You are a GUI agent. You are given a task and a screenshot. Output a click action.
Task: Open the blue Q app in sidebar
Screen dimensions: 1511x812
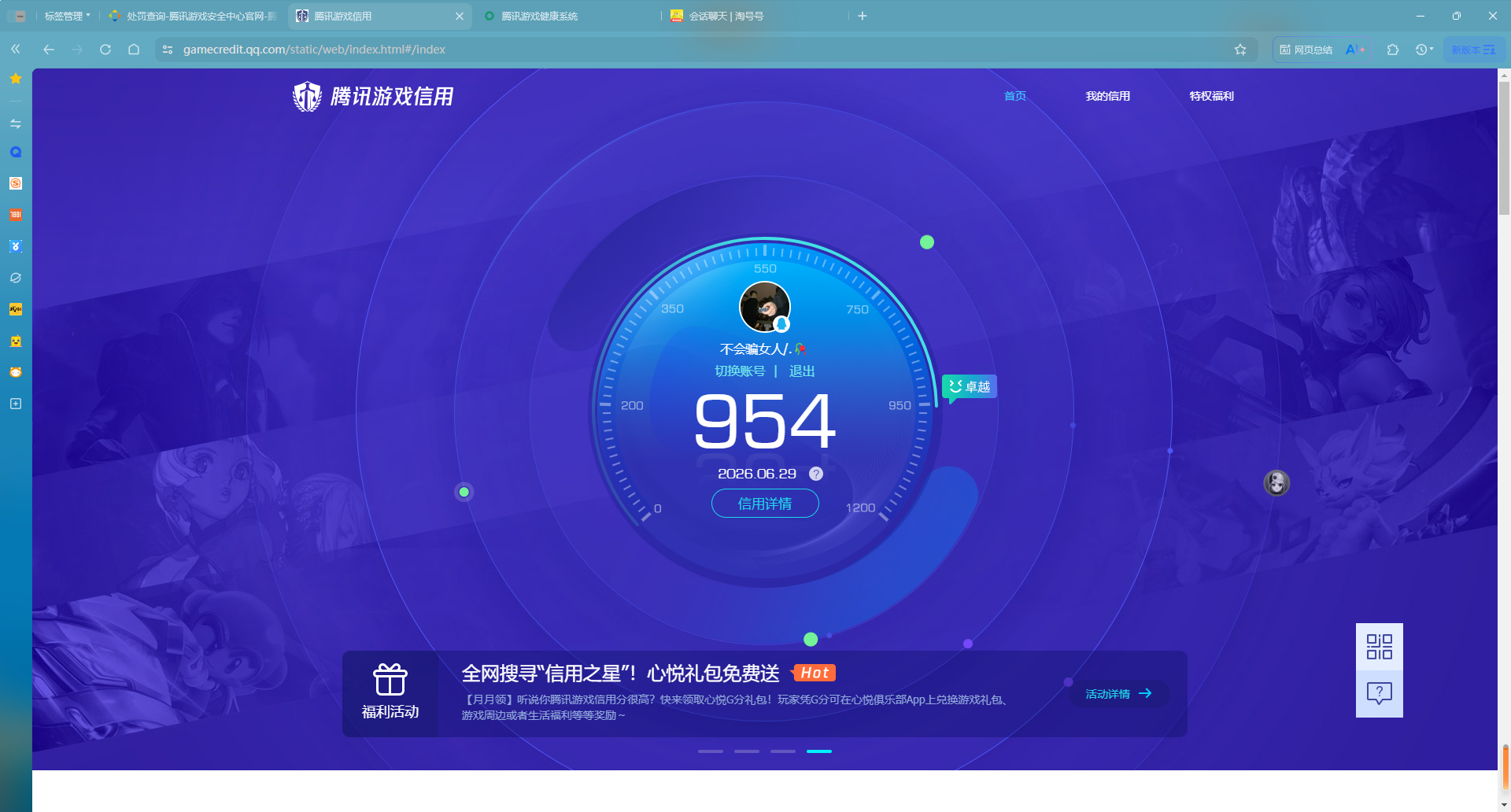coord(16,152)
